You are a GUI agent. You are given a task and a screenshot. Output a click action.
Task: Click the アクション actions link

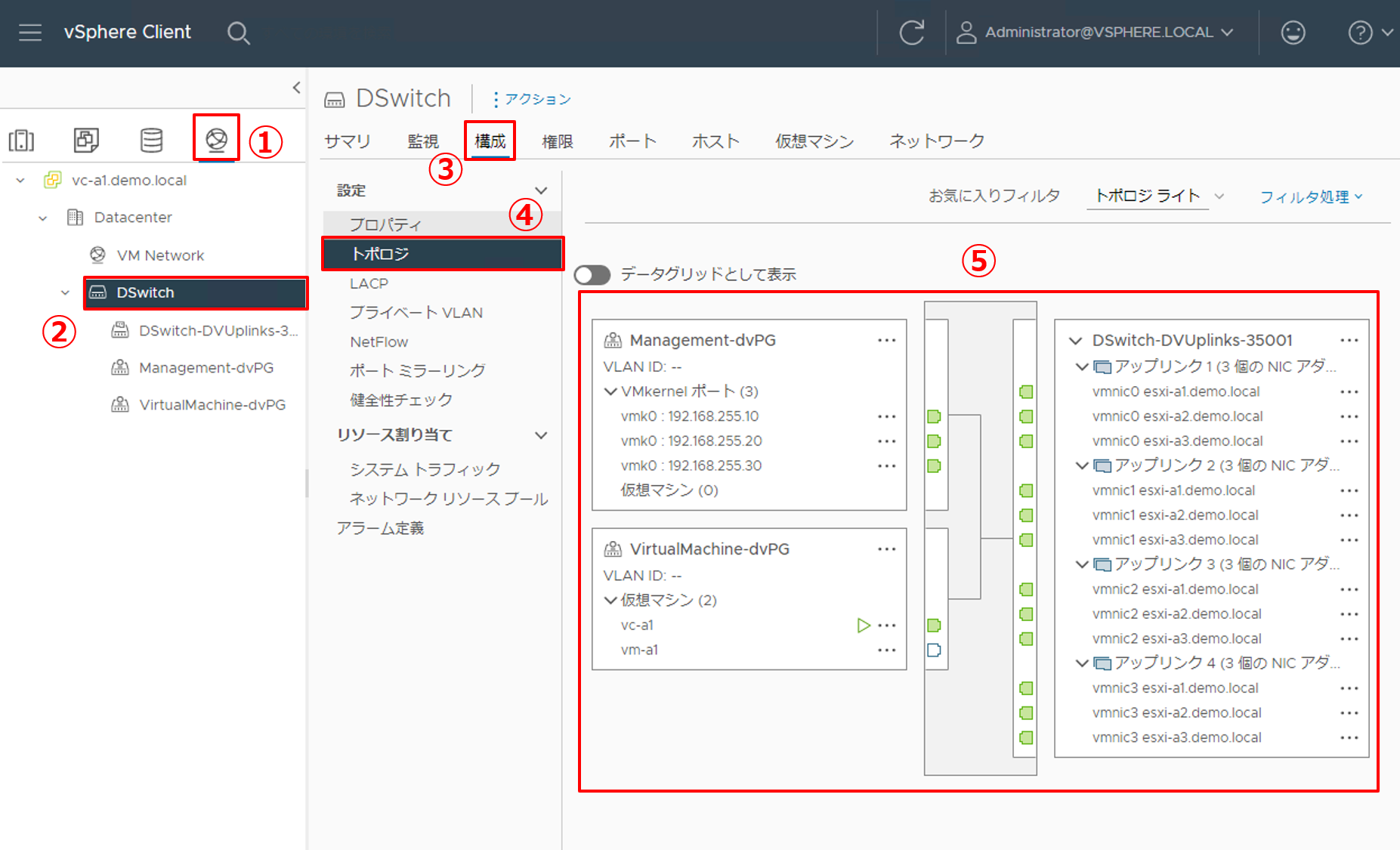point(532,99)
